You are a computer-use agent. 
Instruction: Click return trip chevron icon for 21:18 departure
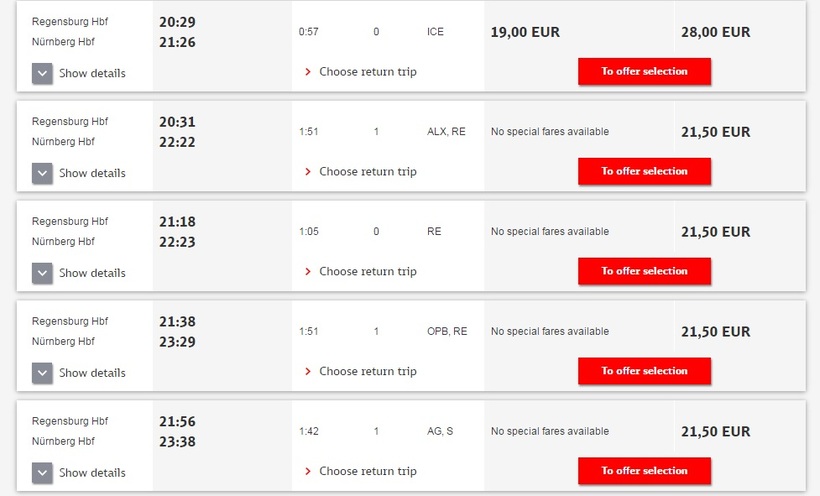tap(308, 272)
